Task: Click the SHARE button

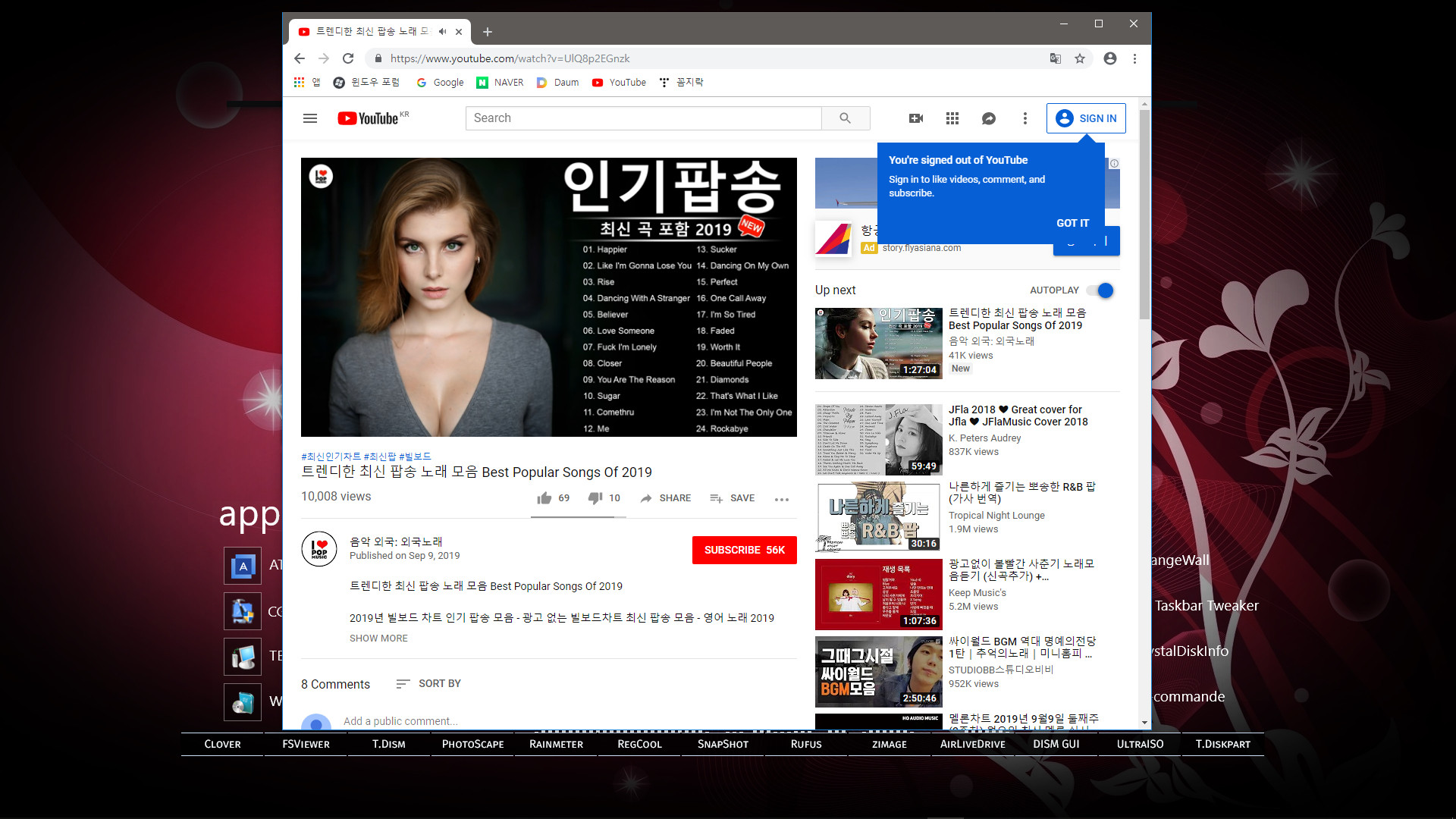Action: point(666,498)
